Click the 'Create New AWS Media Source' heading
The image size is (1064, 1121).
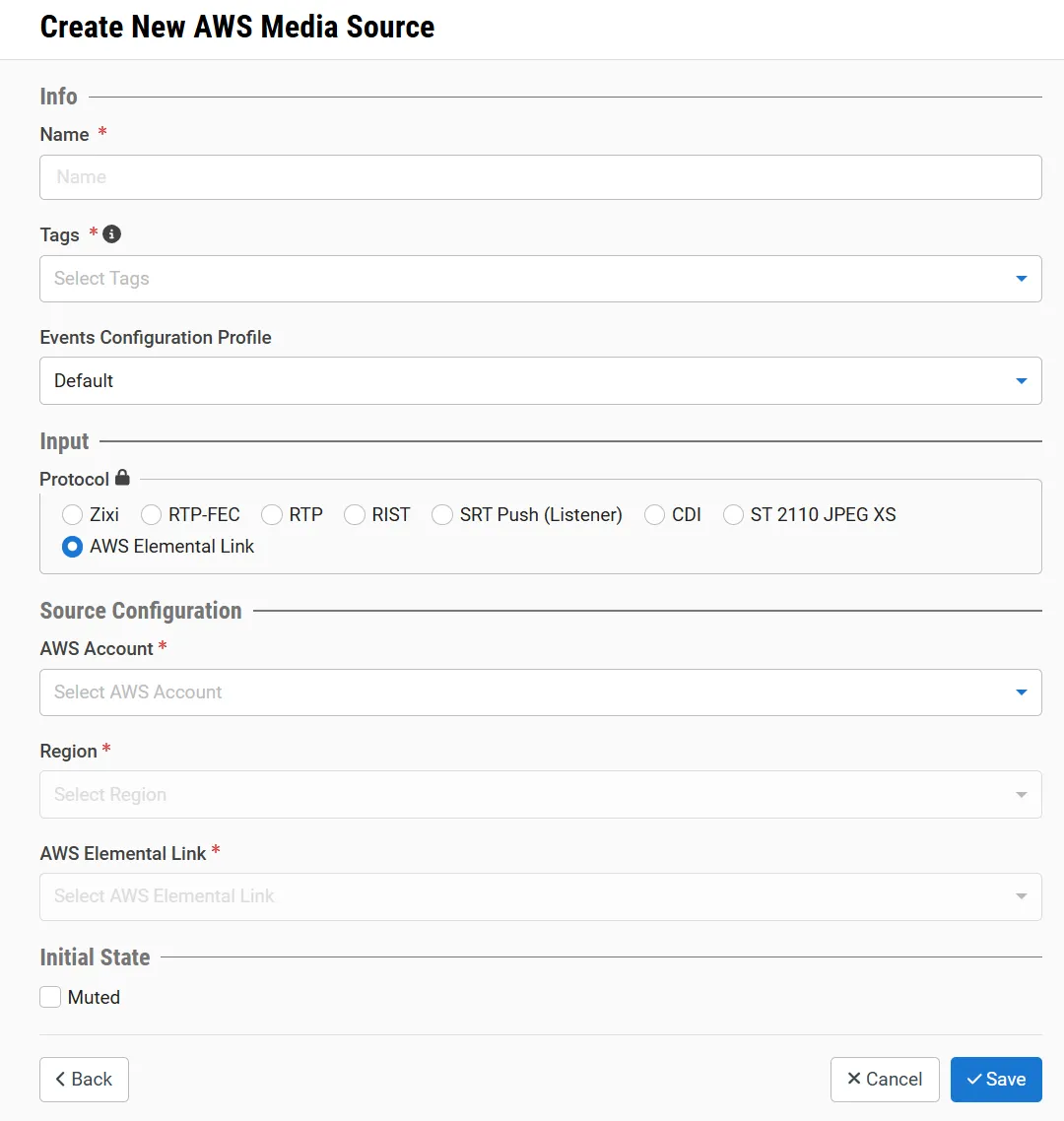[x=237, y=28]
